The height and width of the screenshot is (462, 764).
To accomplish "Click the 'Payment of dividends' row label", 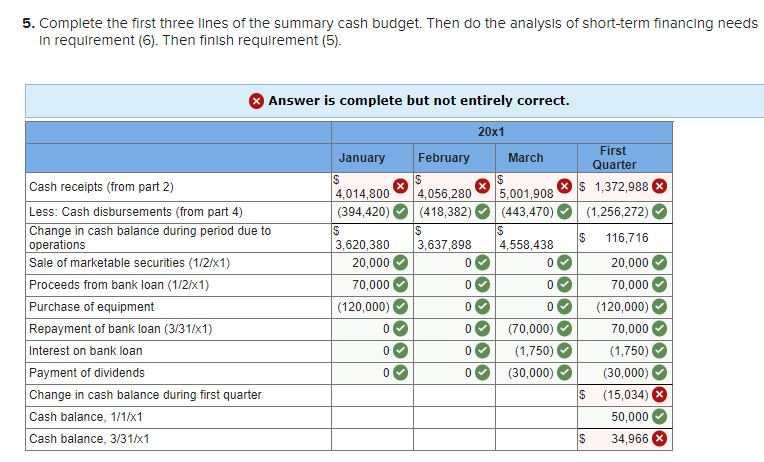I will (87, 373).
